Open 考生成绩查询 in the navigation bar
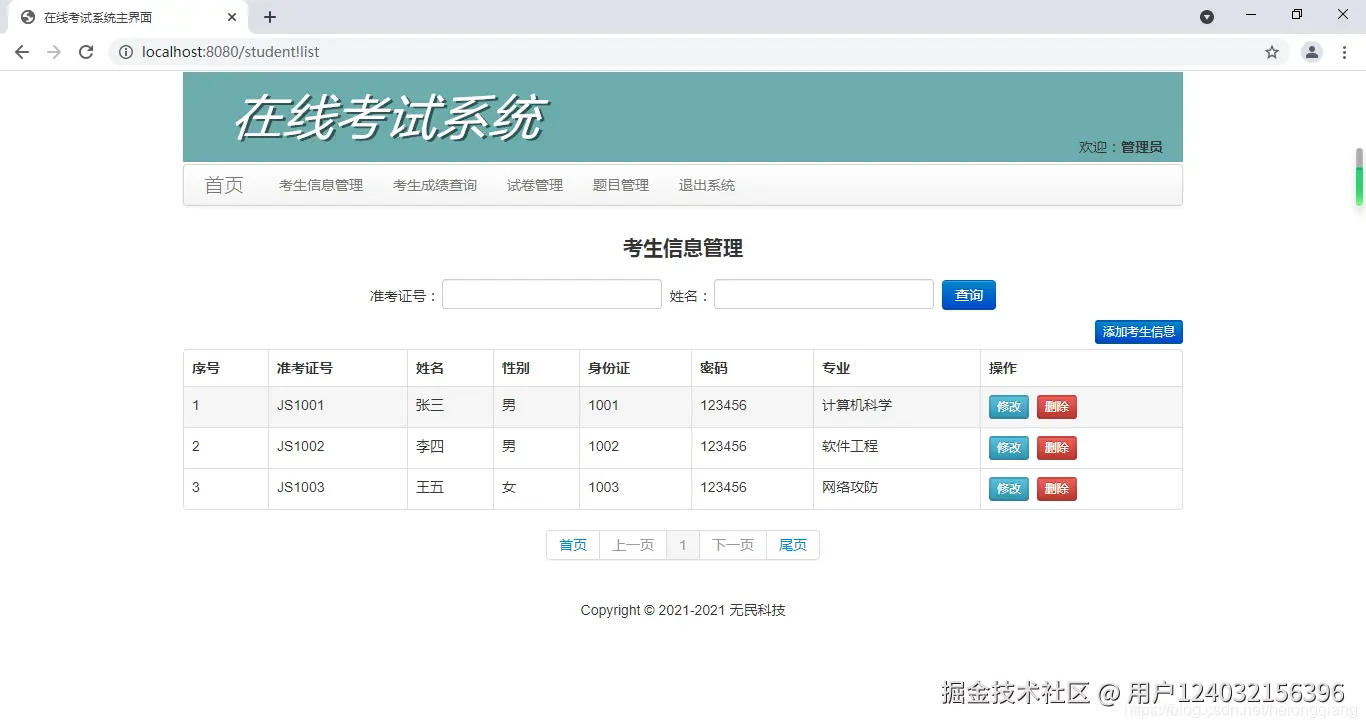This screenshot has width=1366, height=728. point(435,185)
